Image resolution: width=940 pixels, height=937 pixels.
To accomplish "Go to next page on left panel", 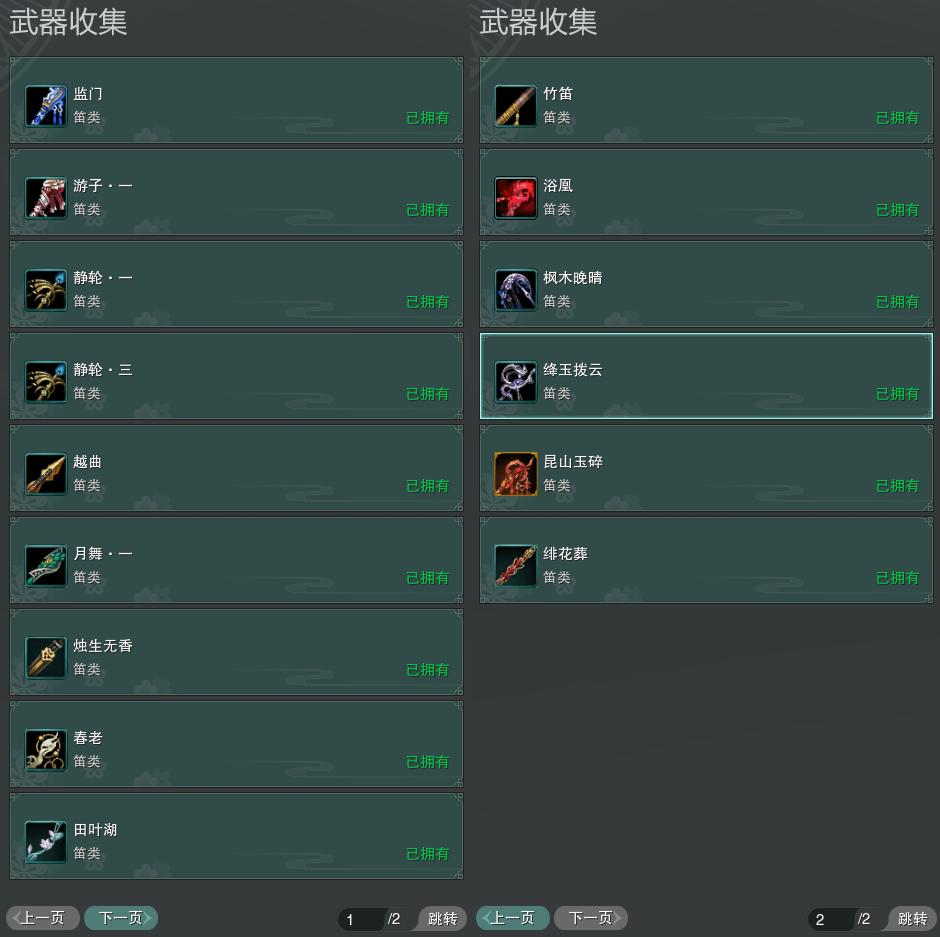I will click(x=121, y=918).
